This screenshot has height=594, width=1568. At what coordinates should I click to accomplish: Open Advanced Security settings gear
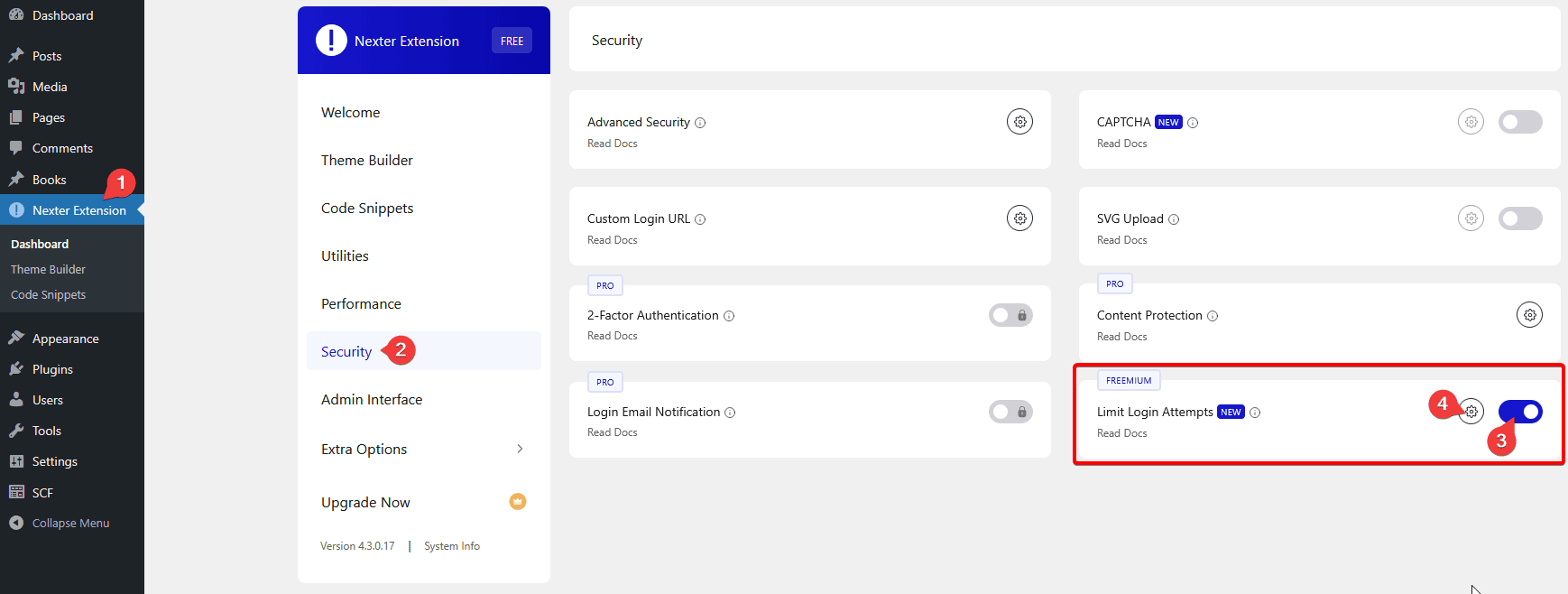coord(1019,122)
